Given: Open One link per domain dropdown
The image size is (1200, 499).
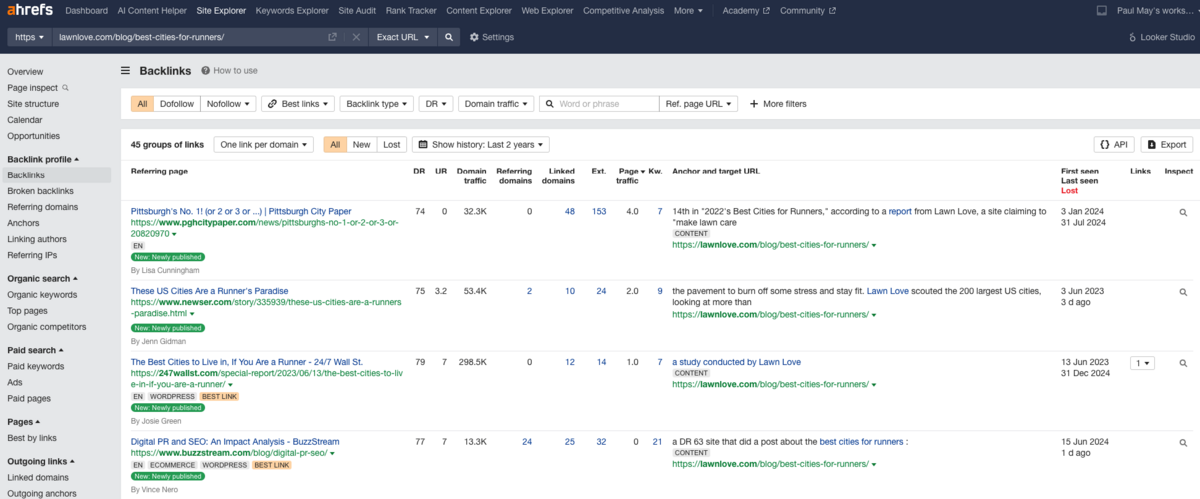Looking at the screenshot, I should tap(263, 144).
